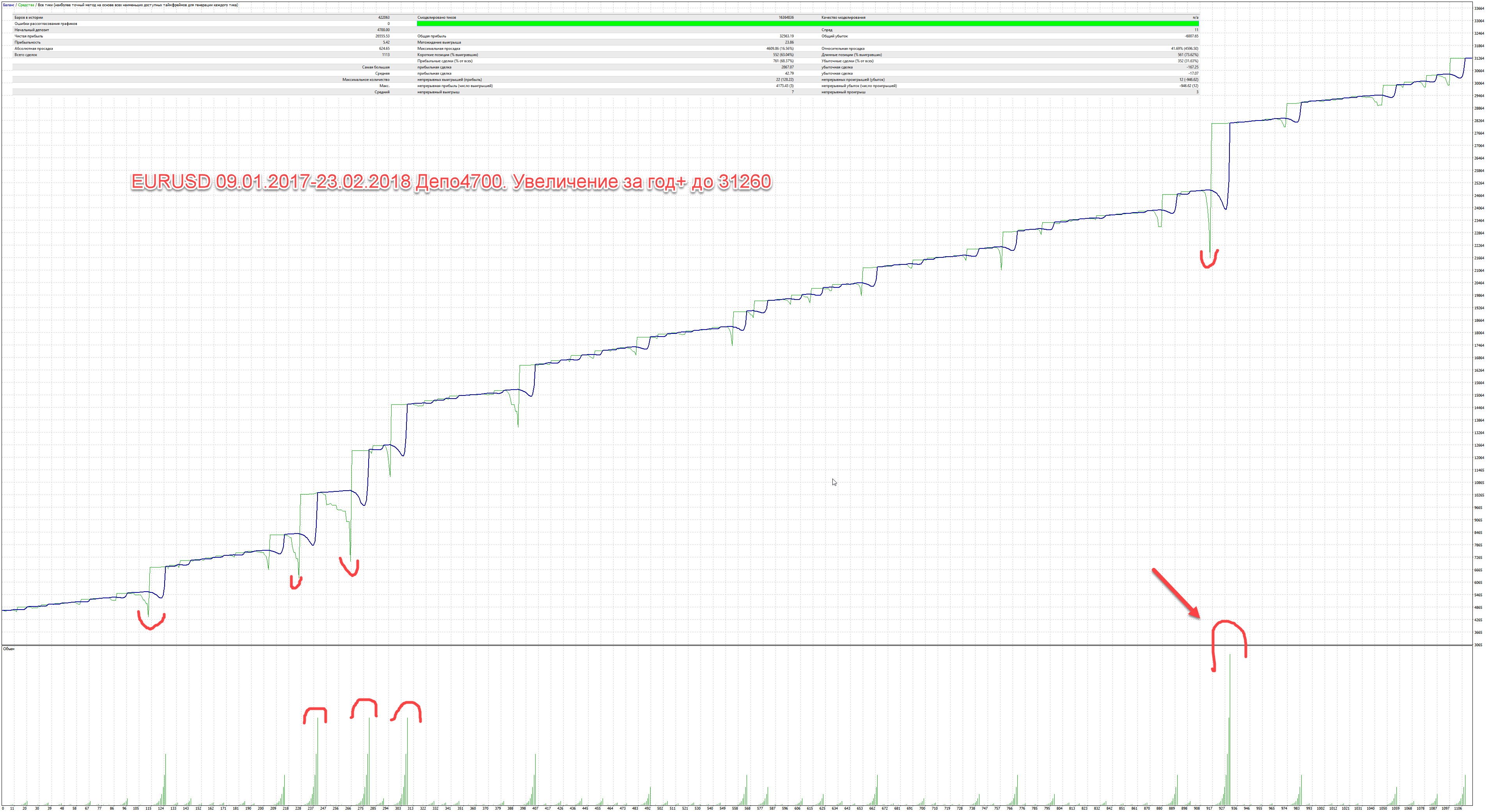
Task: Select average profit trade value 42.79
Action: (789, 73)
